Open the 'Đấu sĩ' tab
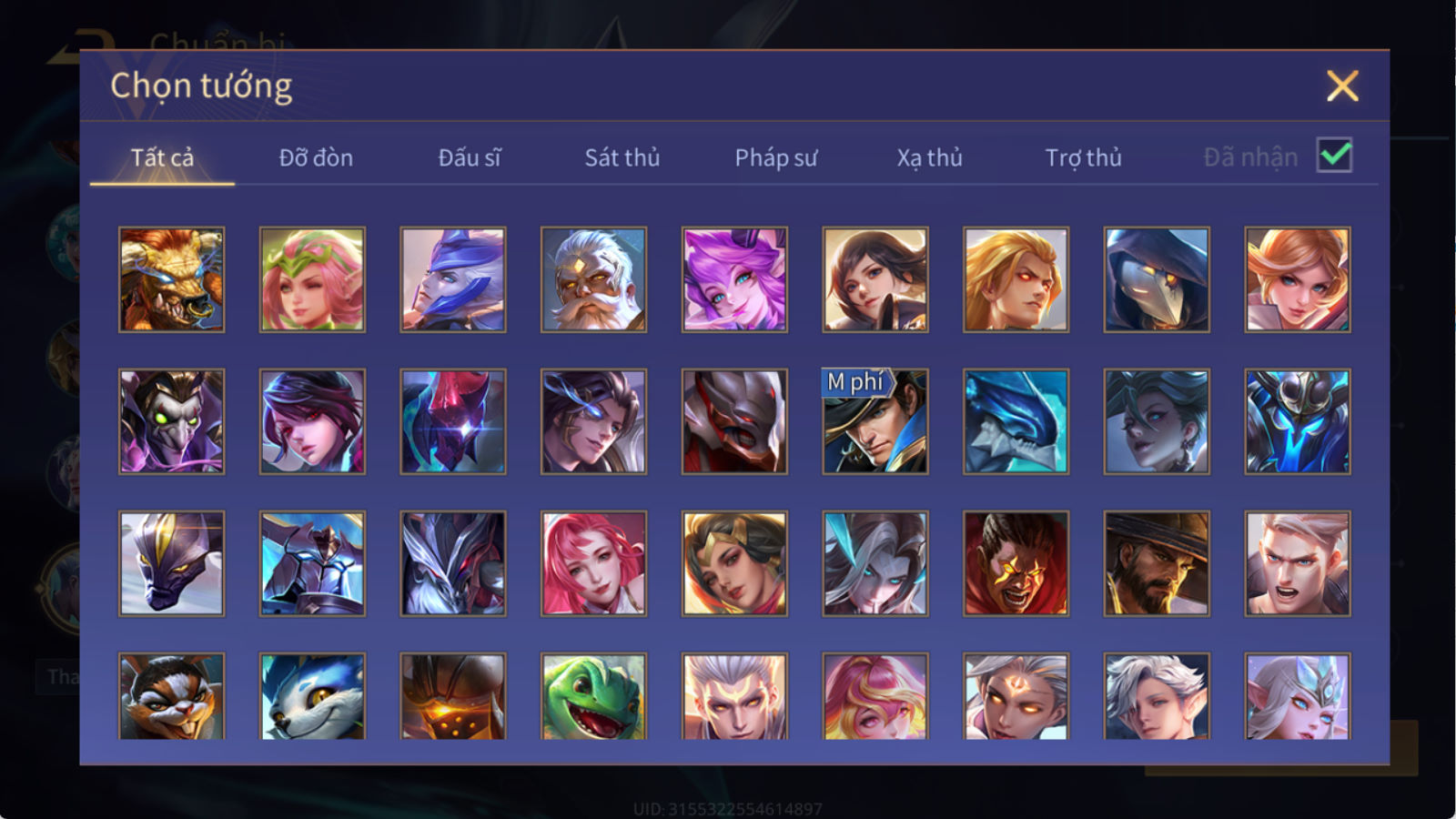1456x819 pixels. (x=470, y=157)
